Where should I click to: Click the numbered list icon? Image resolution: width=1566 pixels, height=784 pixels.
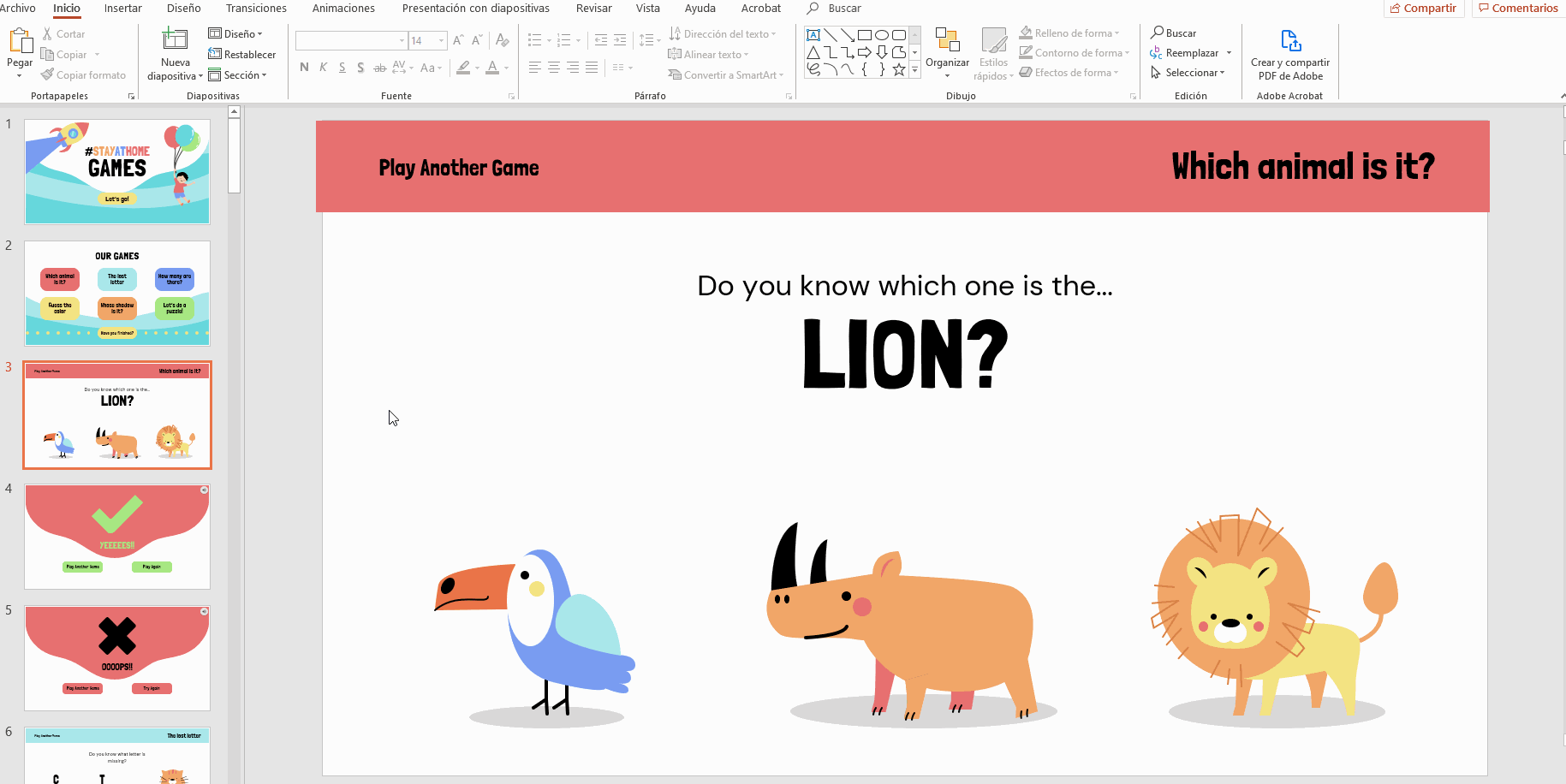click(x=563, y=40)
